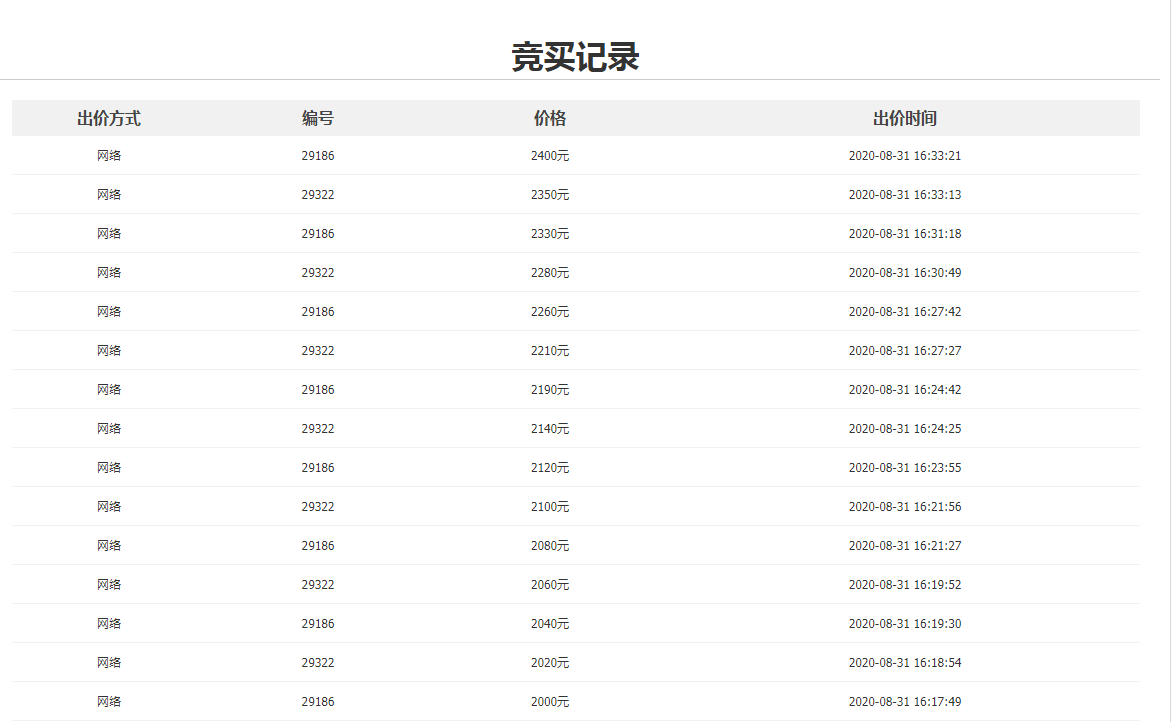Image resolution: width=1171 pixels, height=722 pixels.
Task: Select the row with price 2330元
Action: click(x=550, y=233)
